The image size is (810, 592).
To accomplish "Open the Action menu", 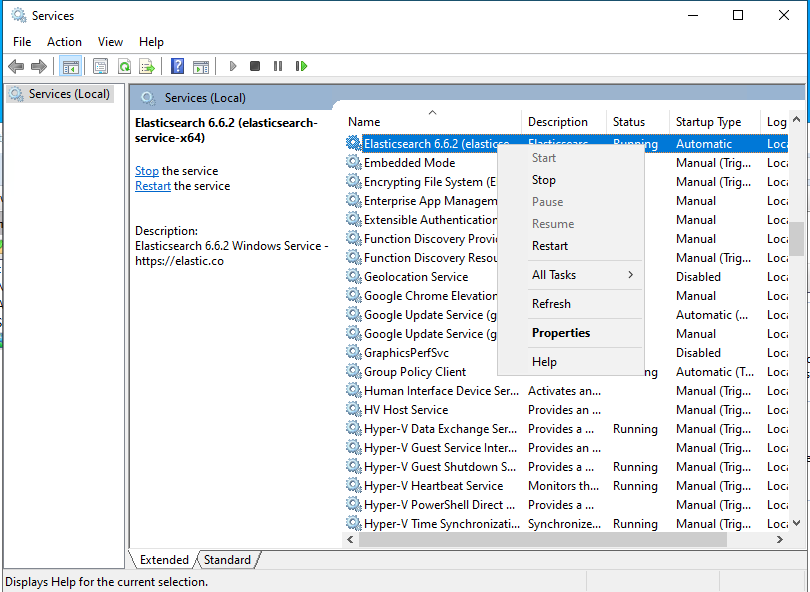I will pyautogui.click(x=65, y=42).
